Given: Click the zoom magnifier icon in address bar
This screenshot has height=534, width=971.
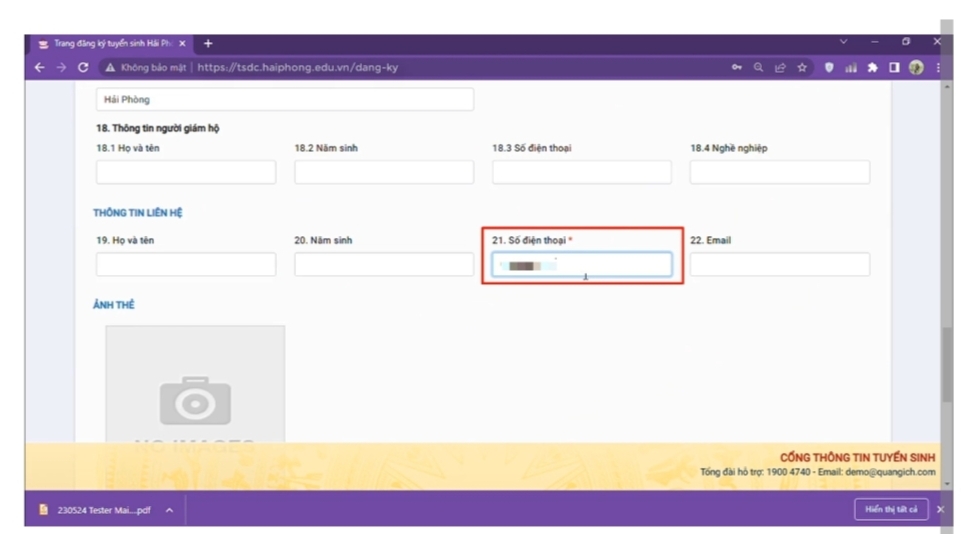Looking at the screenshot, I should pyautogui.click(x=759, y=68).
